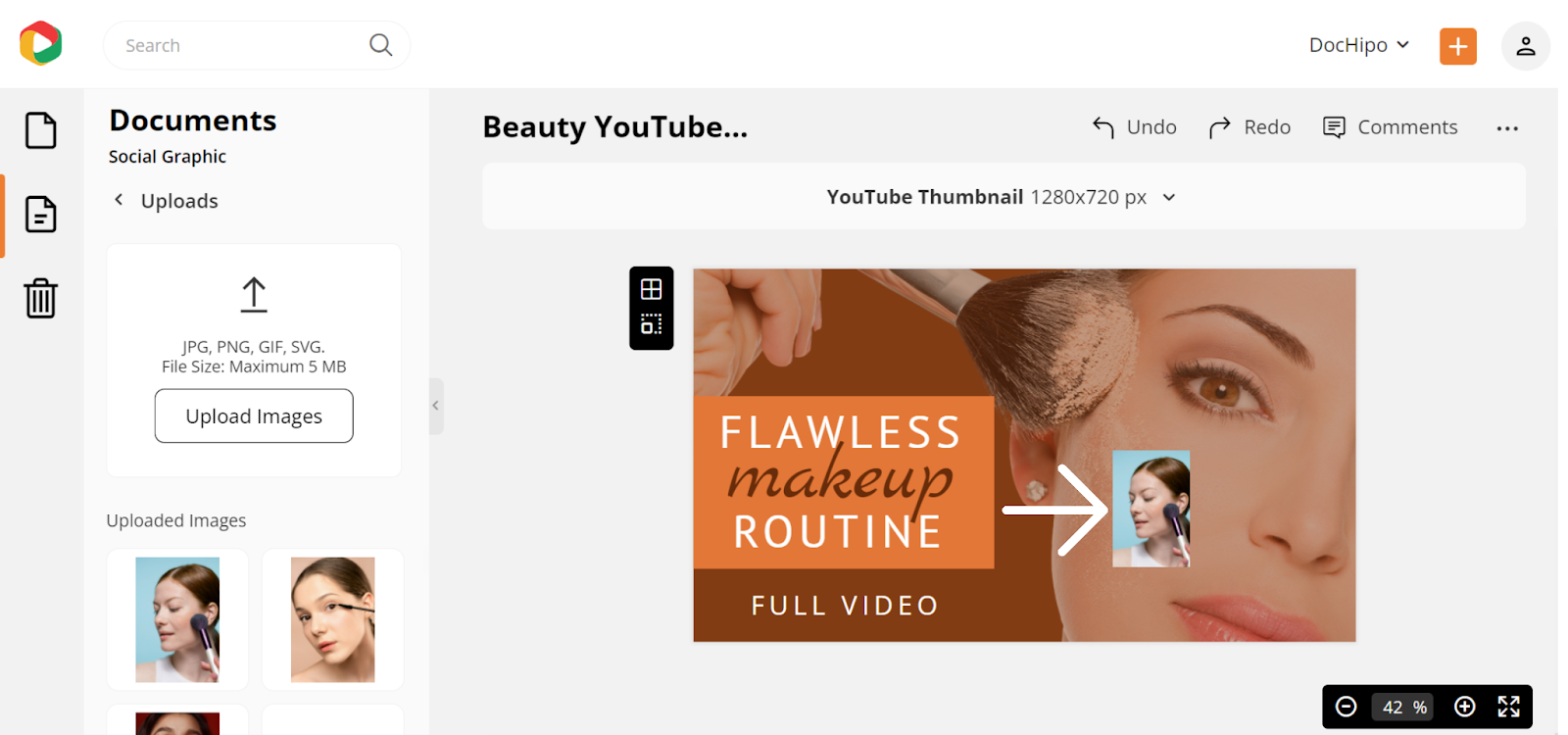Open the blank document sidebar icon

(41, 130)
